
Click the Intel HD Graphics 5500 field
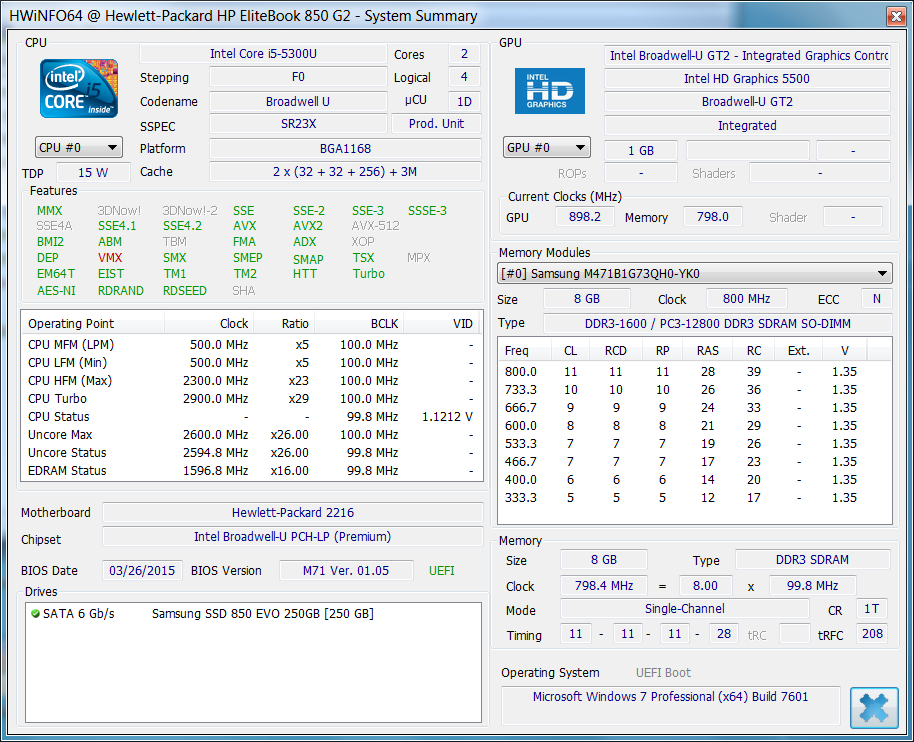747,79
